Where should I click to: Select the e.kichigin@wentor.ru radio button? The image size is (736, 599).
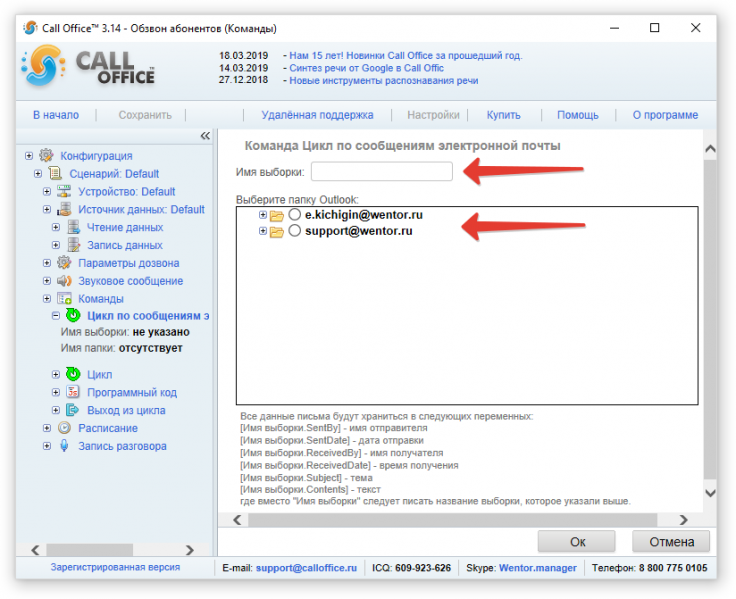click(x=294, y=215)
